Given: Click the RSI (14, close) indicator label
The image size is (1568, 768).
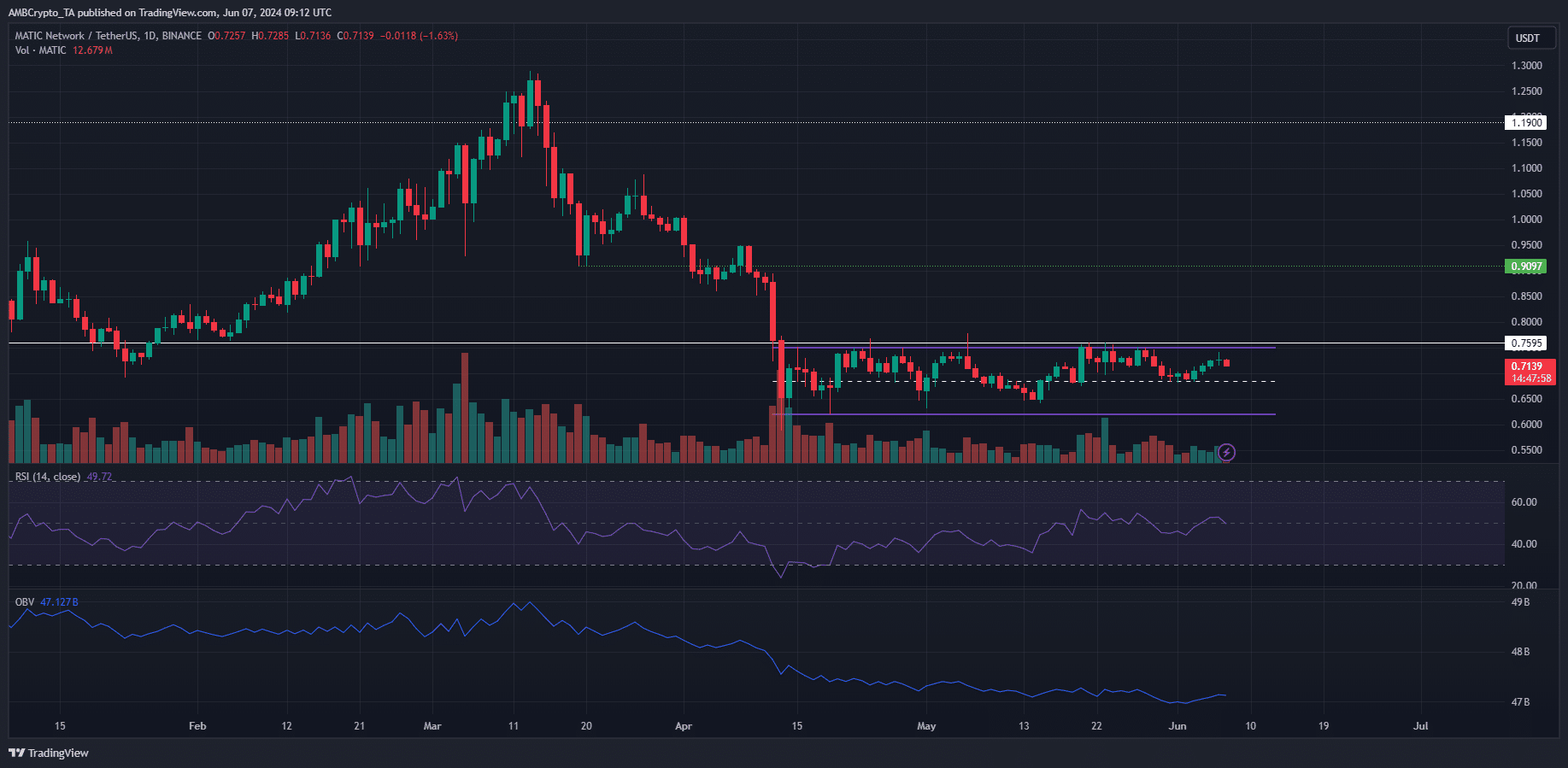Looking at the screenshot, I should [48, 477].
